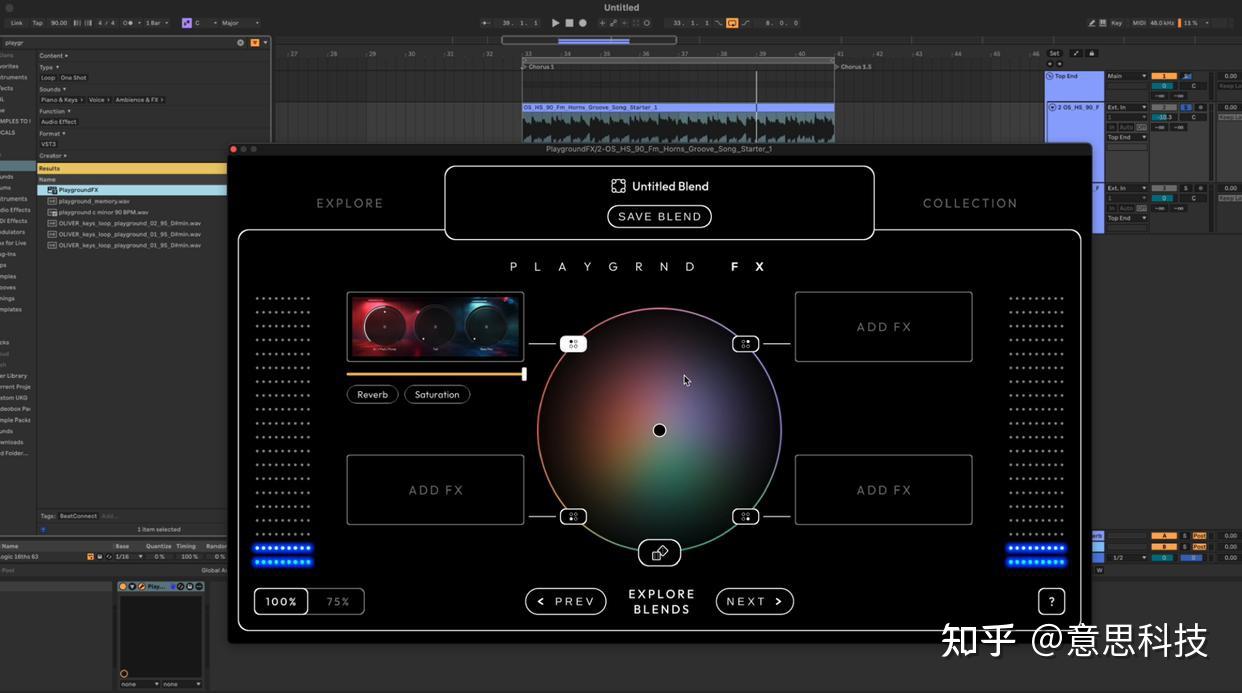Screen dimensions: 1242x693
Task: Open the Type filter dropdown
Action: 45,66
